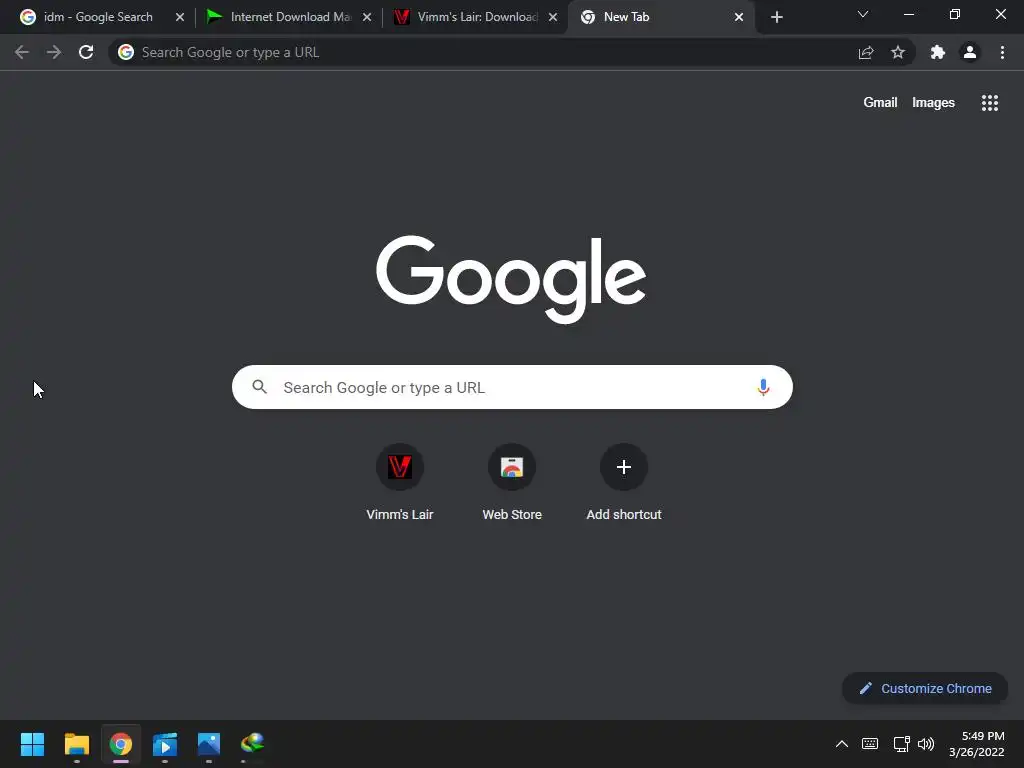
Task: Click the browser forward arrow
Action: [54, 52]
